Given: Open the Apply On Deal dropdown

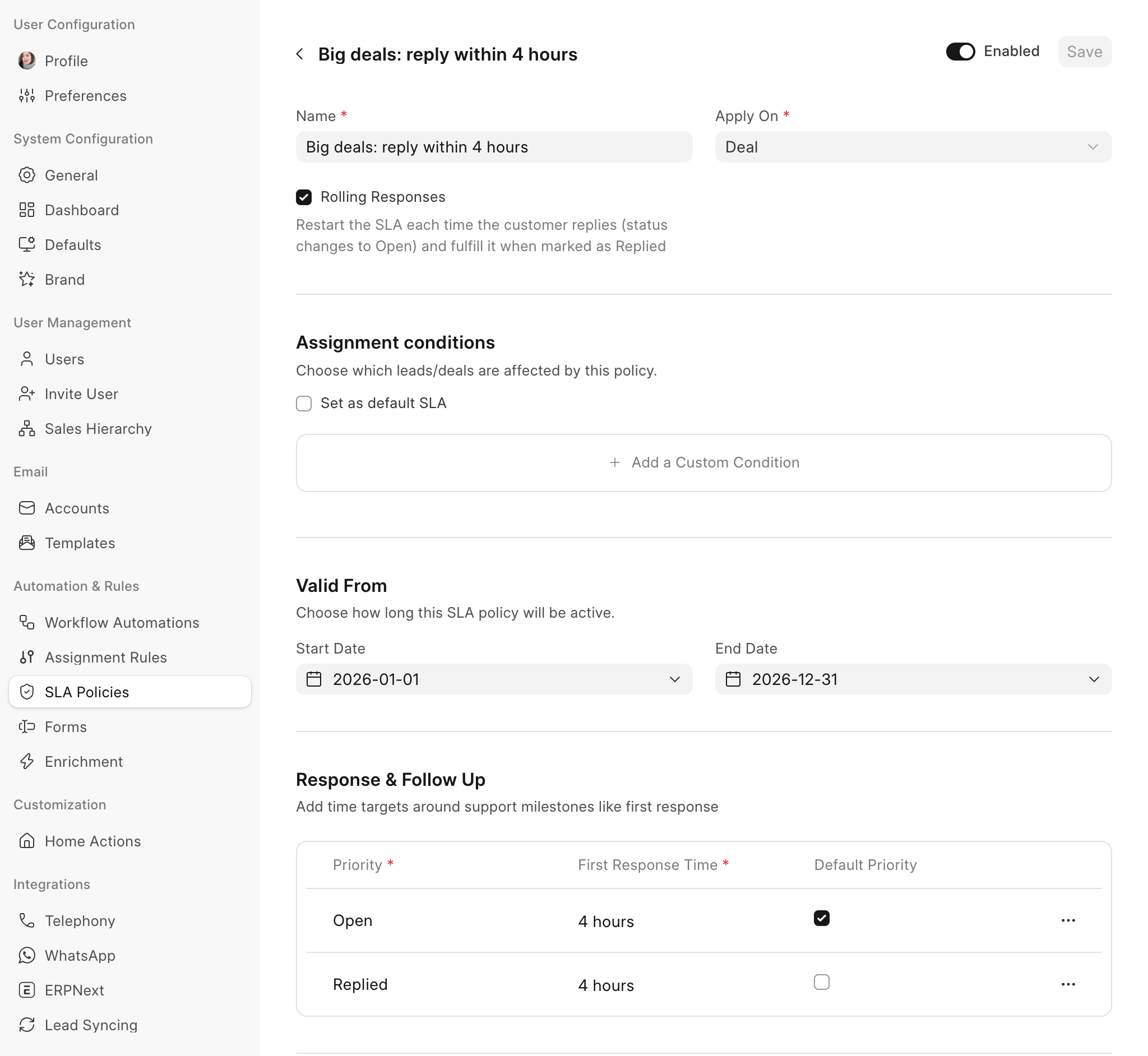Looking at the screenshot, I should 913,147.
